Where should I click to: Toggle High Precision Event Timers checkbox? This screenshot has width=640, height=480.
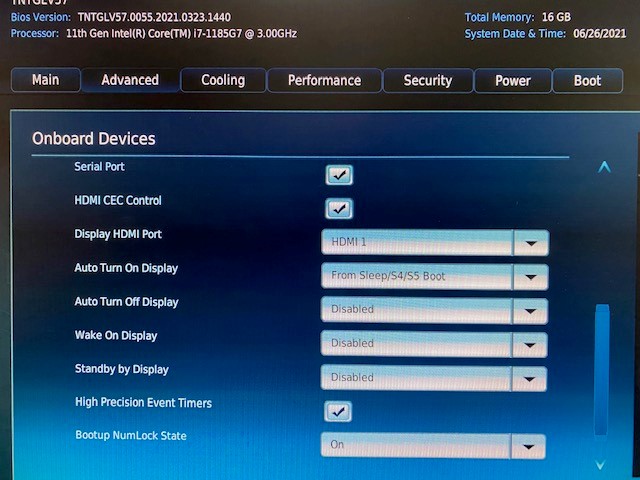coord(339,411)
